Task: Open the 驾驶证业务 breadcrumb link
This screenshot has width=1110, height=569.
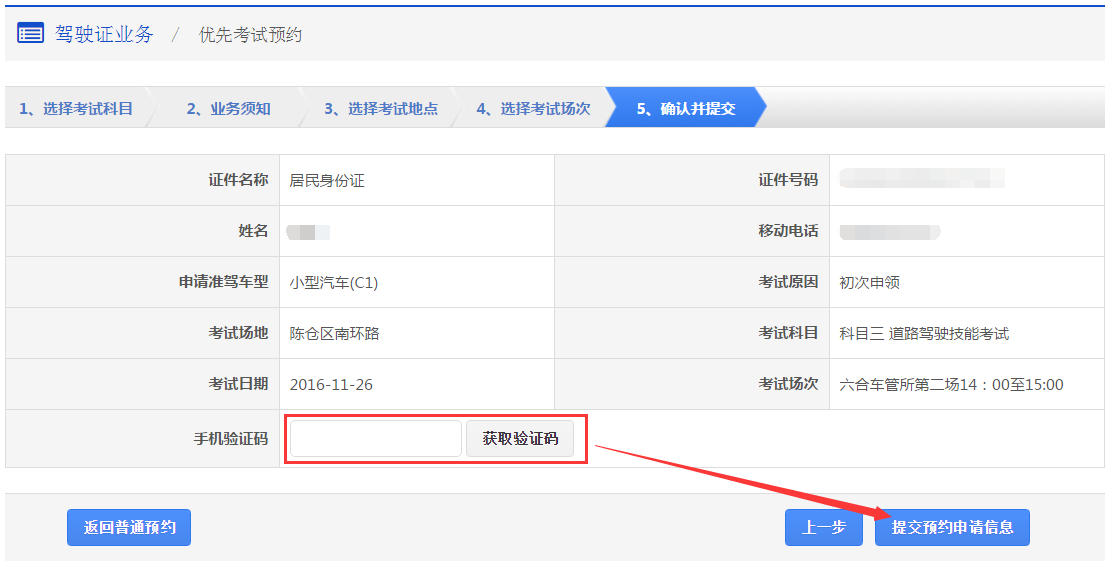Action: click(104, 34)
